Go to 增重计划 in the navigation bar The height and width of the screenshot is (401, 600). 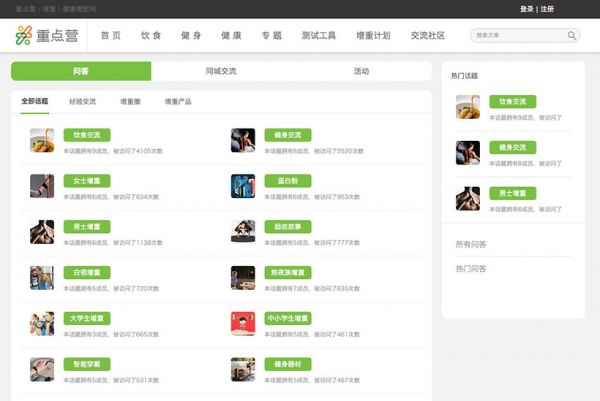[x=373, y=35]
